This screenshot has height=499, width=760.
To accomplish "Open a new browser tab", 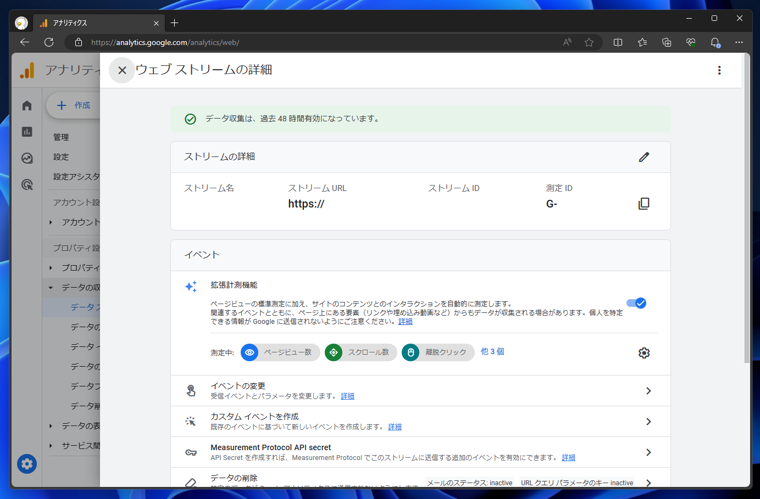I will (174, 23).
